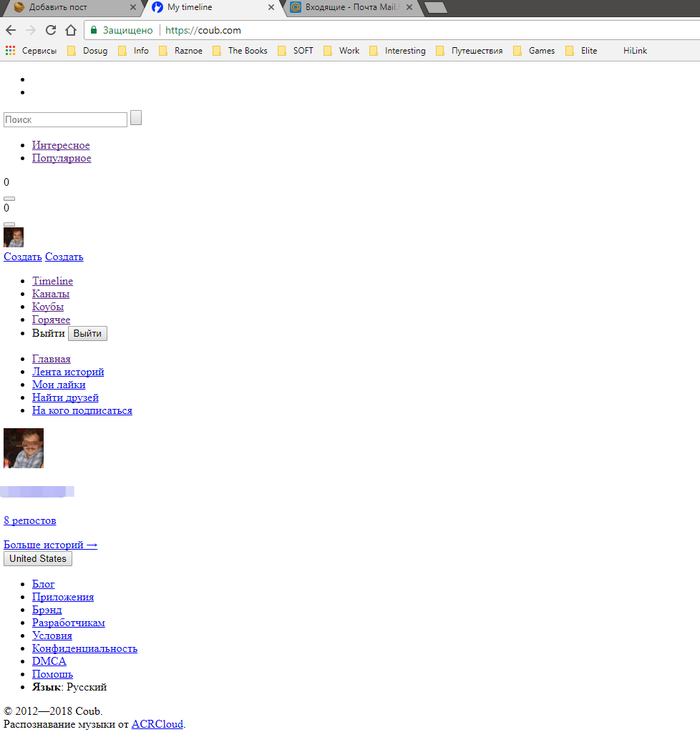
Task: Switch to the Добавить пост tab
Action: pos(65,7)
